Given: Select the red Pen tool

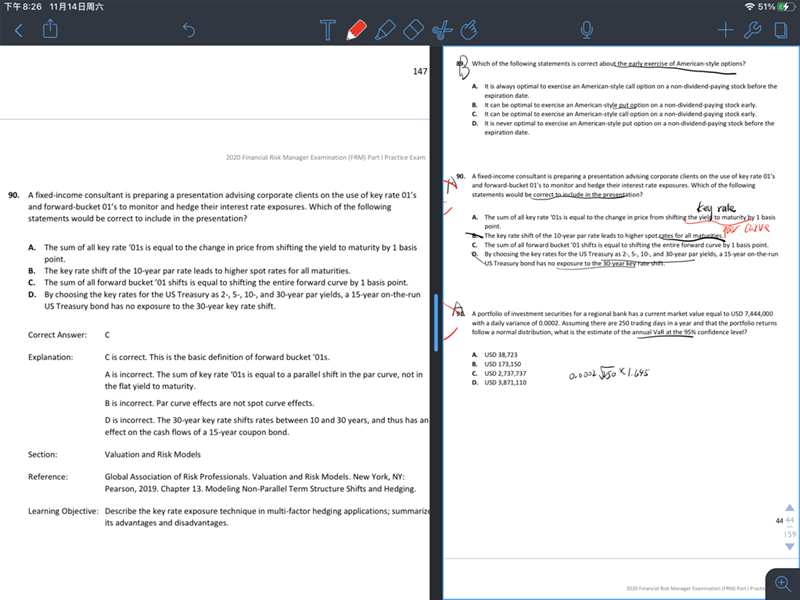Looking at the screenshot, I should pos(356,30).
